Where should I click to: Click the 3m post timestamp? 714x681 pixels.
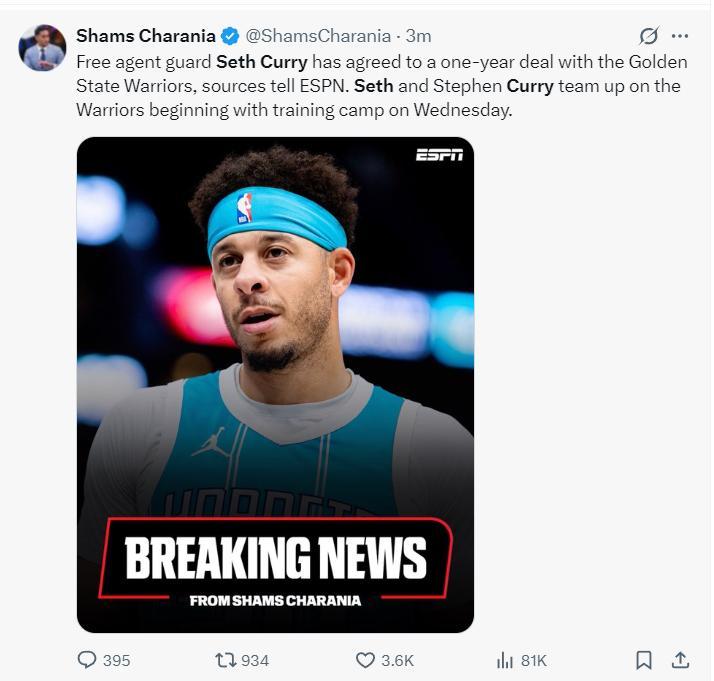(x=418, y=37)
